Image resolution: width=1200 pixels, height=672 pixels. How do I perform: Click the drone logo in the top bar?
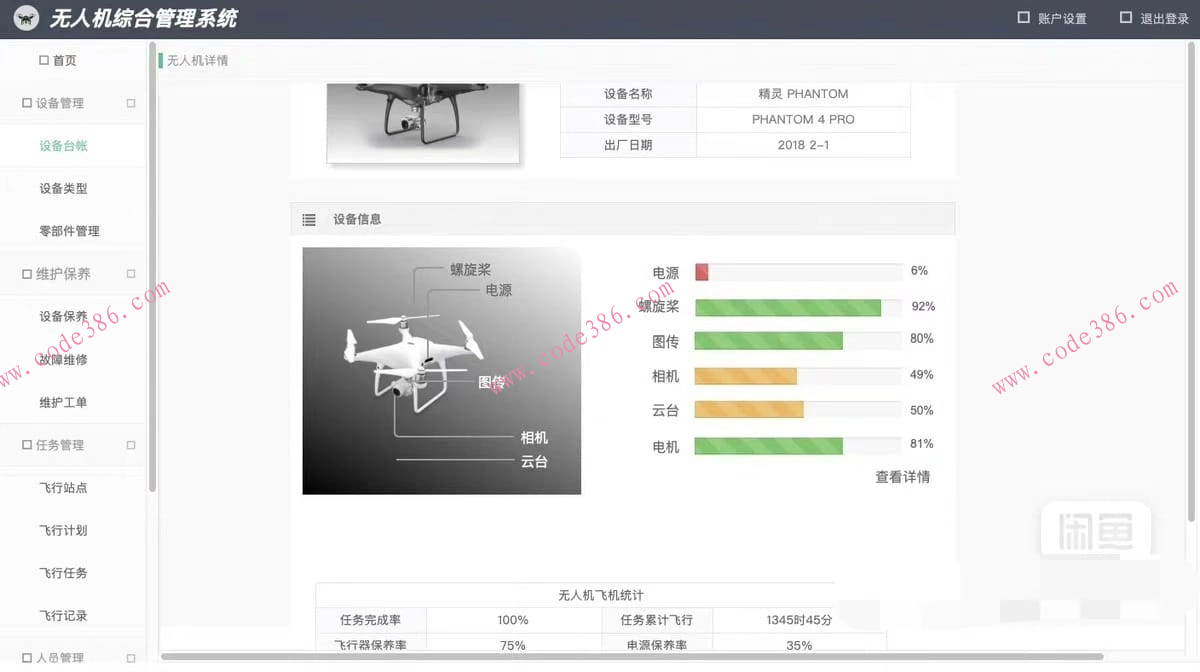pyautogui.click(x=25, y=18)
